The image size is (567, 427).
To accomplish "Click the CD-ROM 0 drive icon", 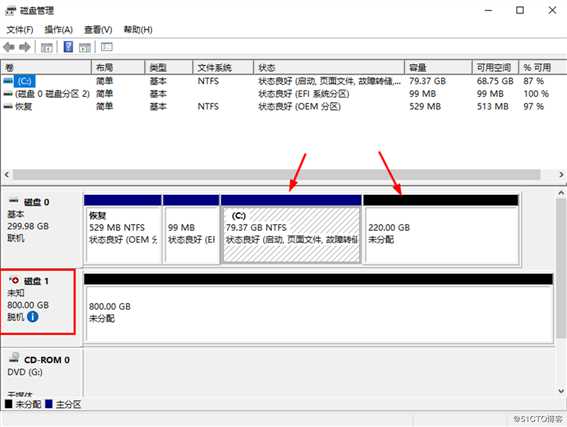I will tap(14, 358).
